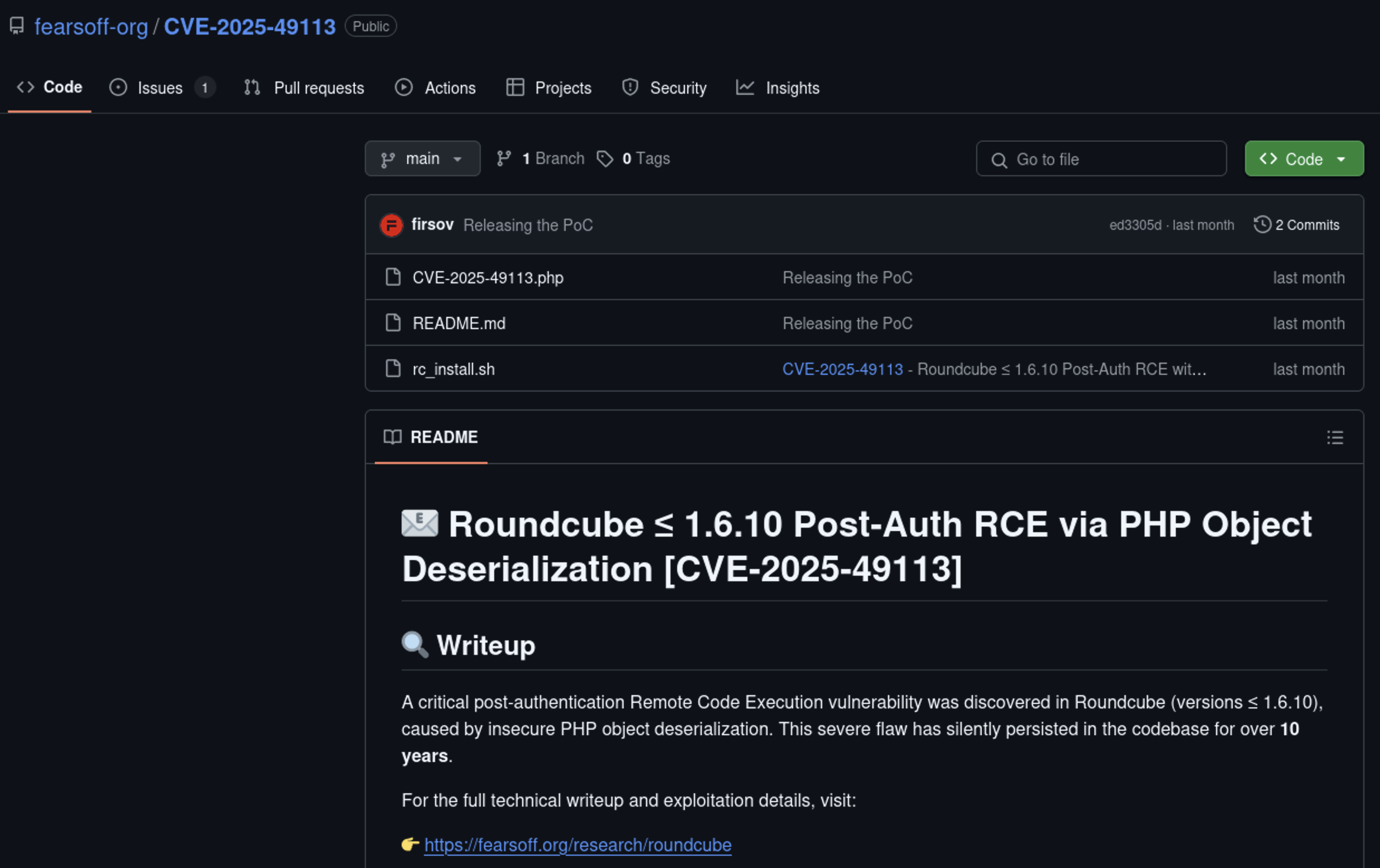The width and height of the screenshot is (1380, 868).
Task: Click the repository book icon beside fearsoff-org
Action: 17,26
